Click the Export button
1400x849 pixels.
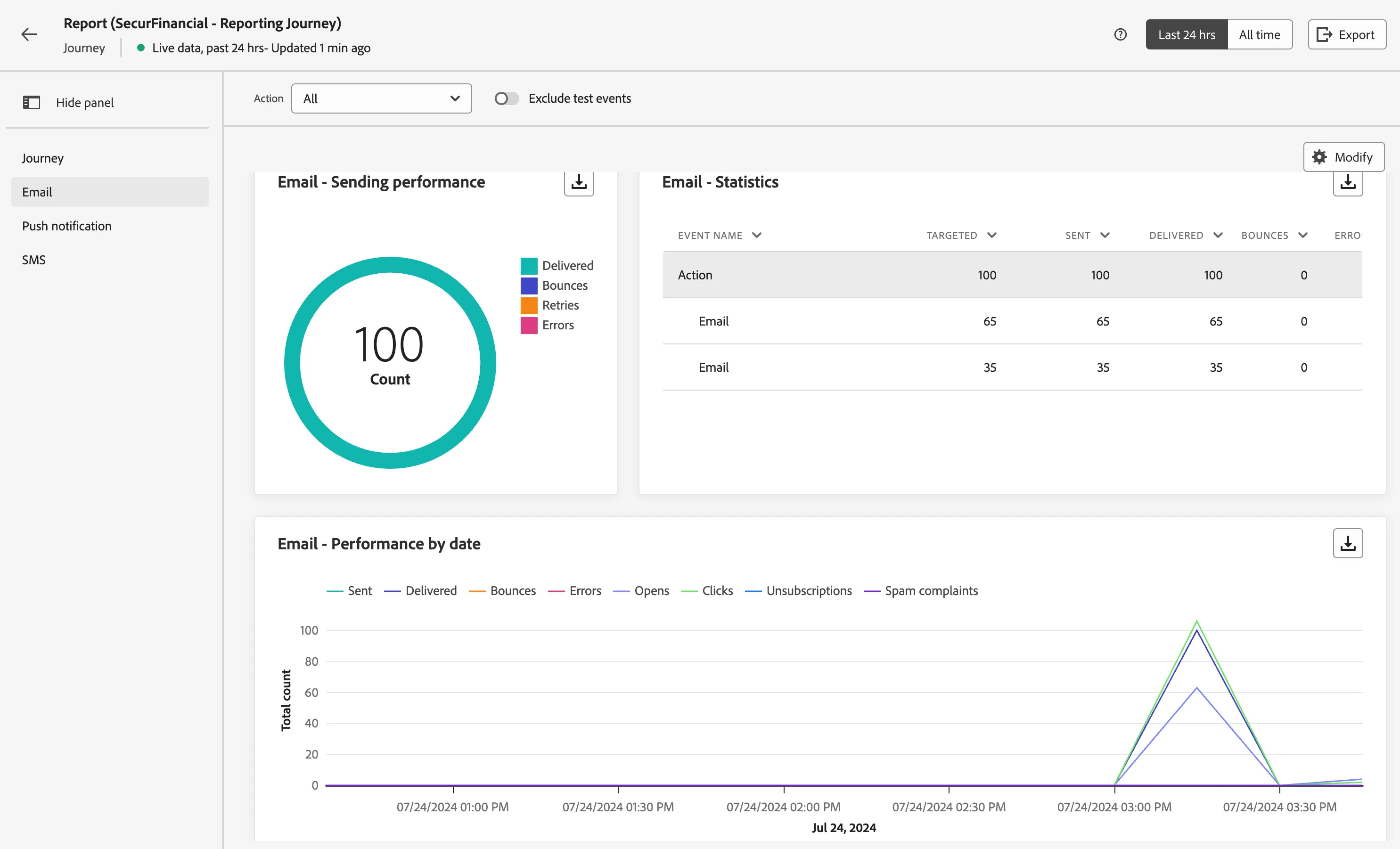click(1347, 35)
